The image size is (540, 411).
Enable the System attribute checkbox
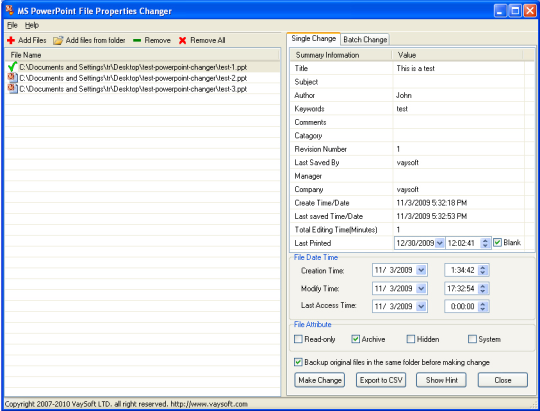[x=472, y=339]
